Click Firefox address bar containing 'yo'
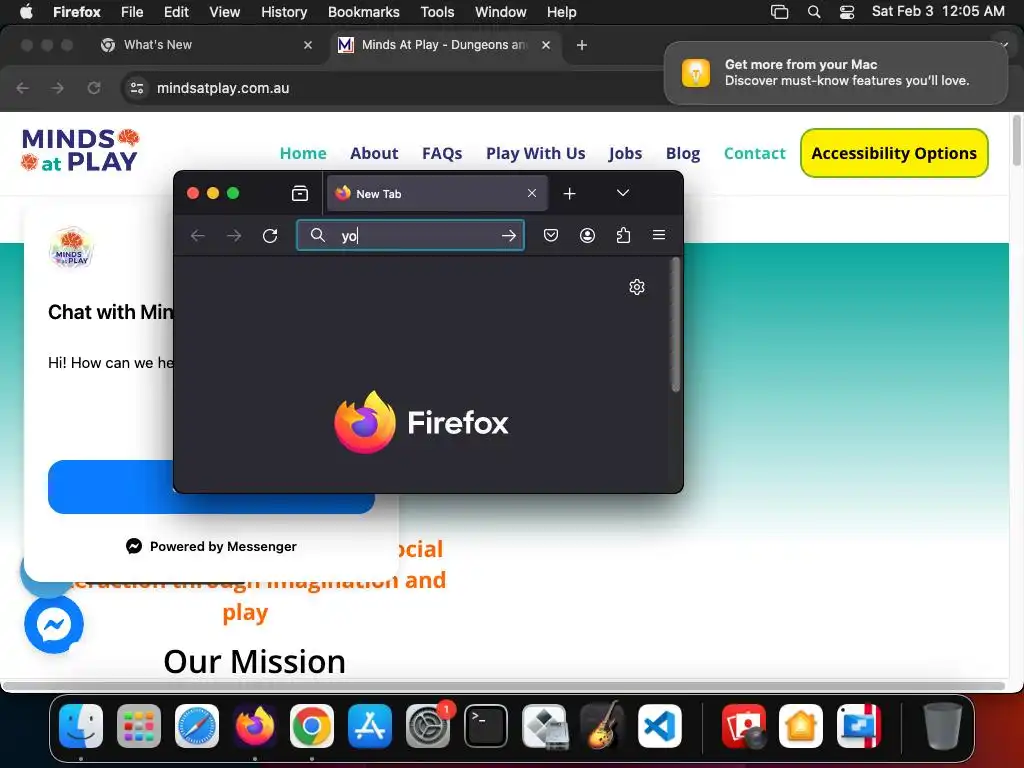 click(x=410, y=235)
